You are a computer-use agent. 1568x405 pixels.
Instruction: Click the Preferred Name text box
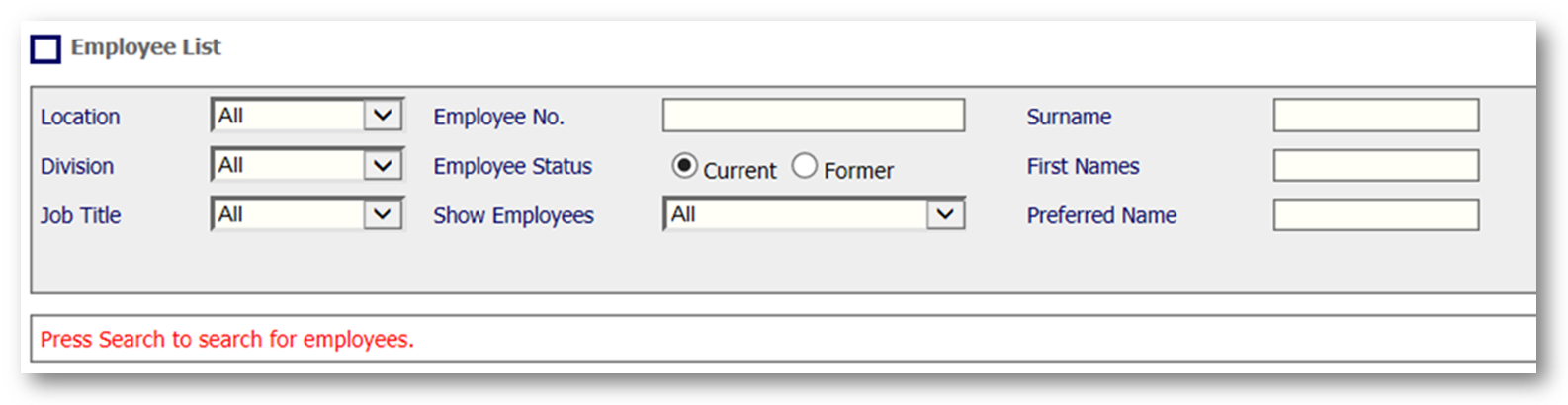(x=1375, y=214)
